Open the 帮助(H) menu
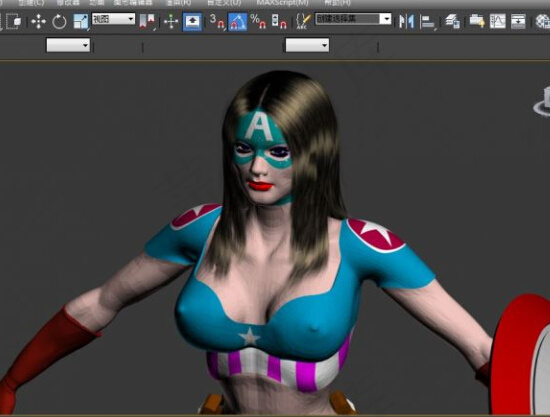This screenshot has height=417, width=550. coord(337,3)
